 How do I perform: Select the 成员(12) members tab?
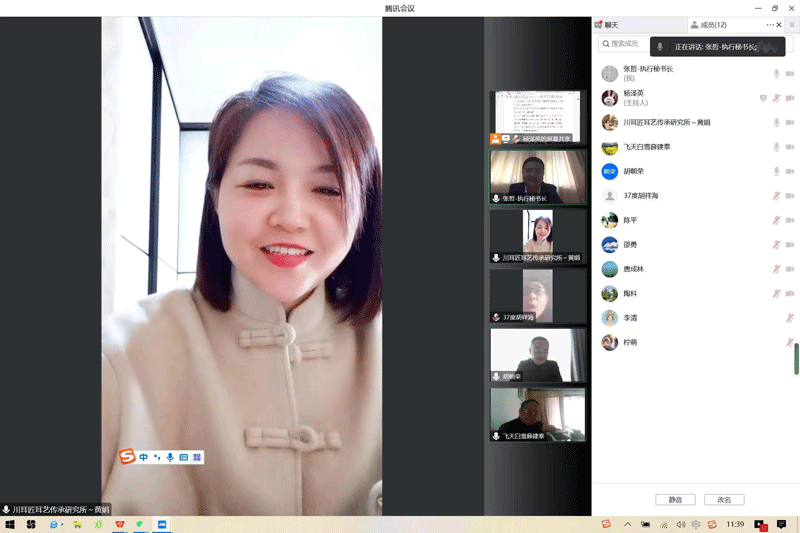pos(710,25)
